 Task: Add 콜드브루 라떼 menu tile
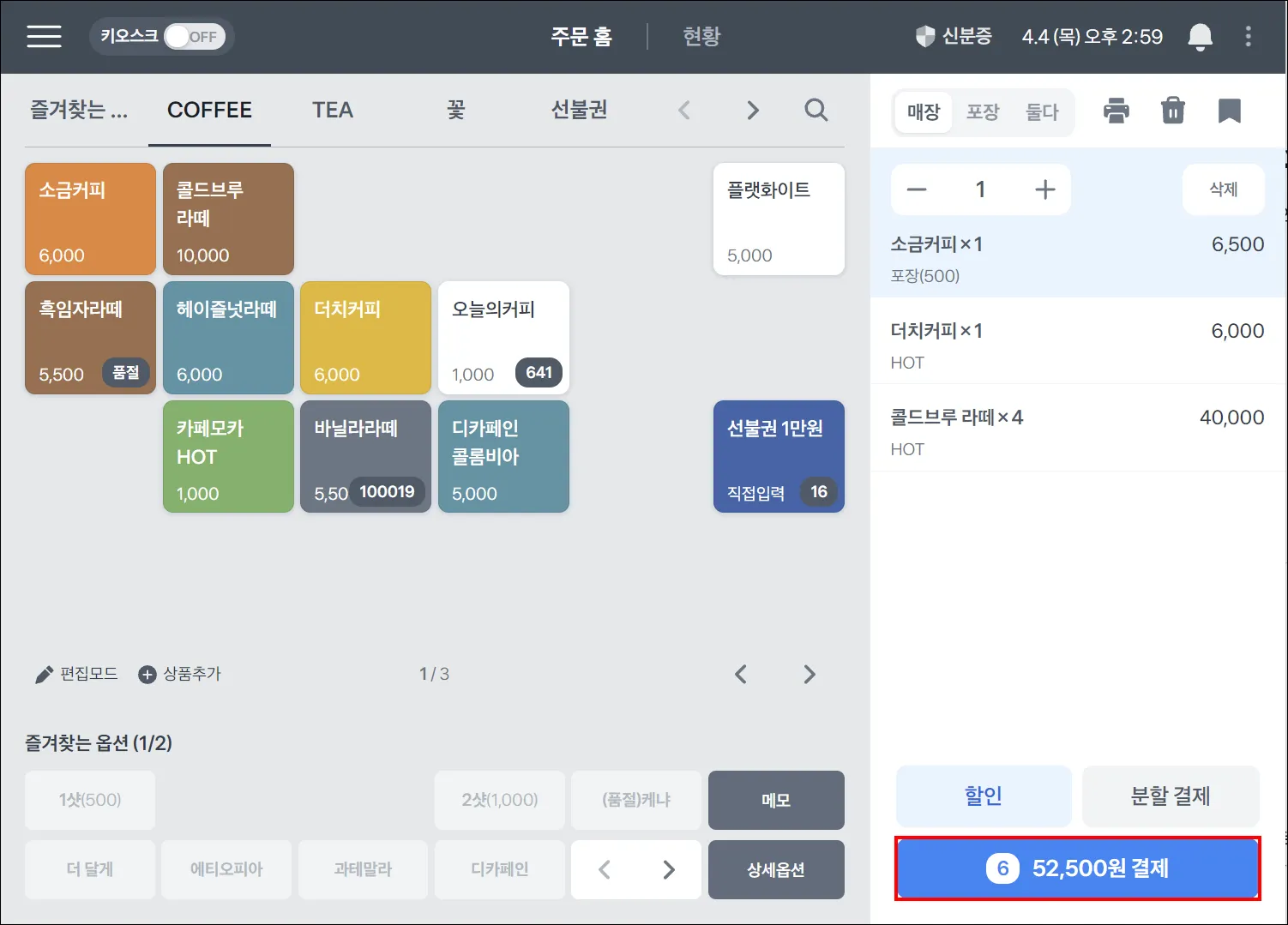228,219
